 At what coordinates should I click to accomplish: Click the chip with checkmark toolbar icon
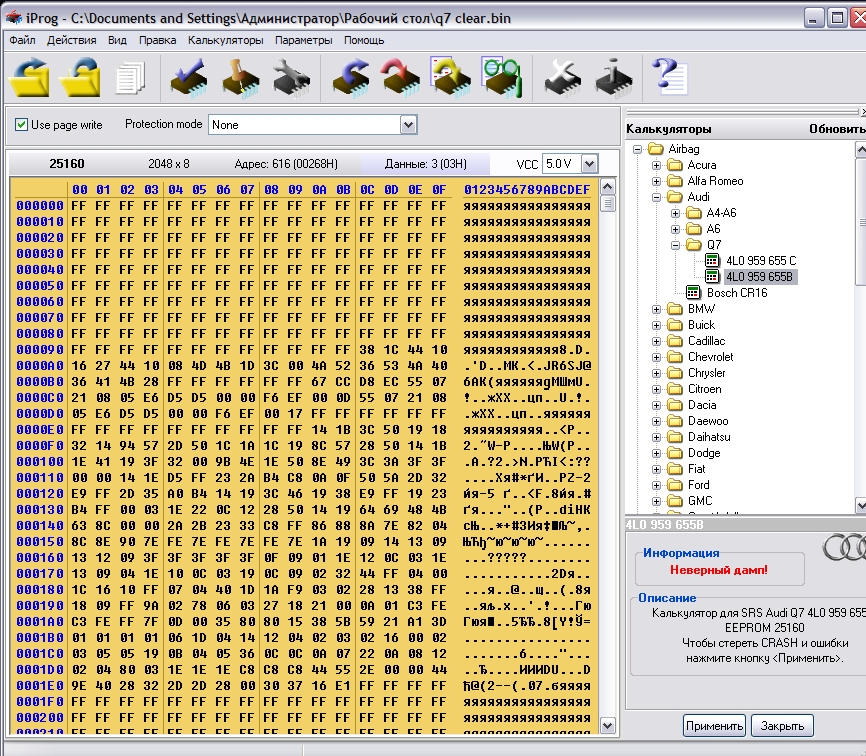189,78
